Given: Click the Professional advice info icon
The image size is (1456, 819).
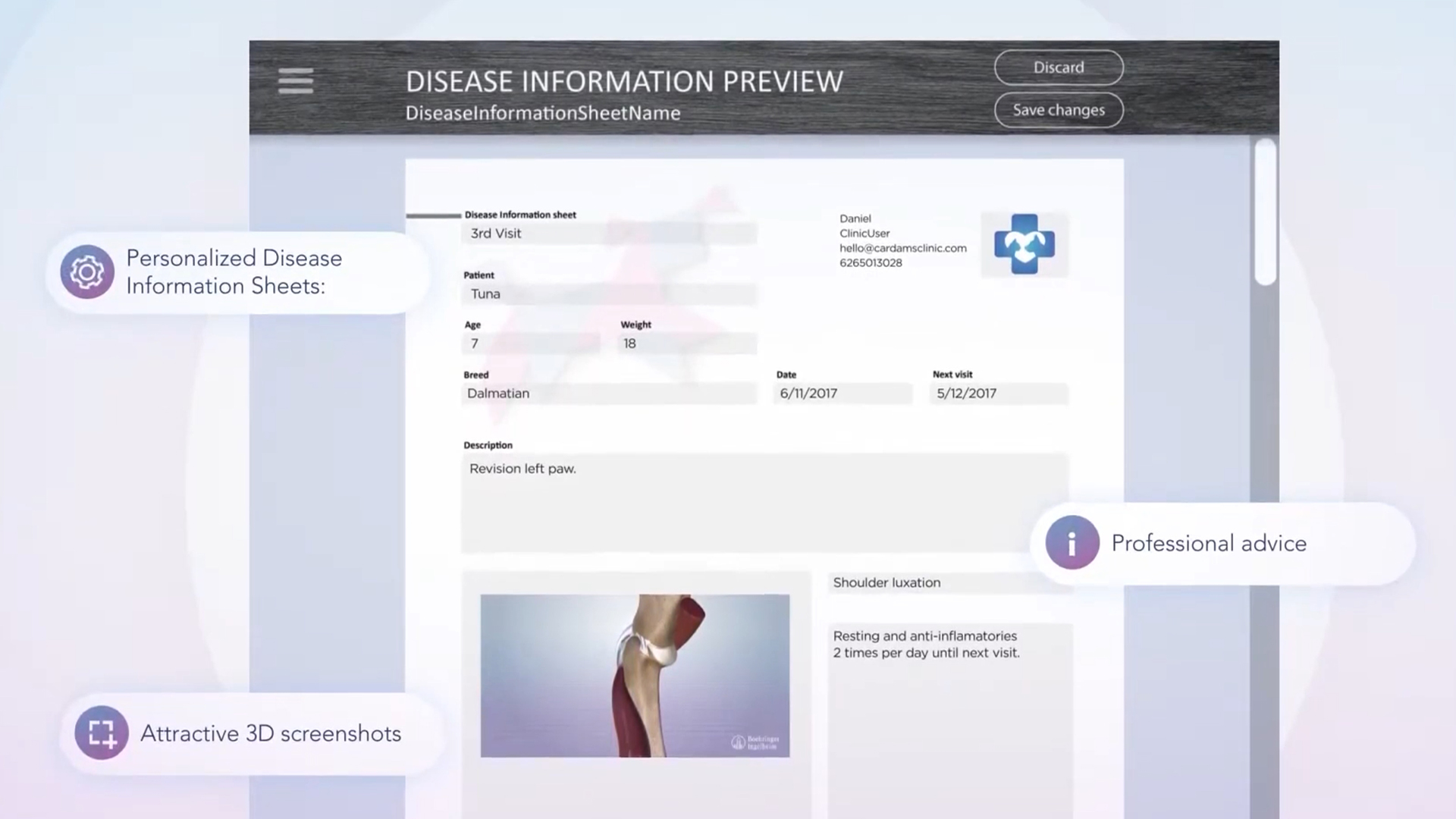Looking at the screenshot, I should 1072,543.
